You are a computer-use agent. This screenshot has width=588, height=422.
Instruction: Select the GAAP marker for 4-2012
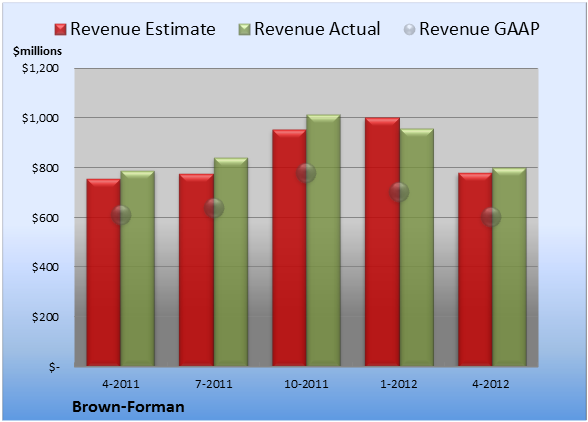pyautogui.click(x=491, y=217)
